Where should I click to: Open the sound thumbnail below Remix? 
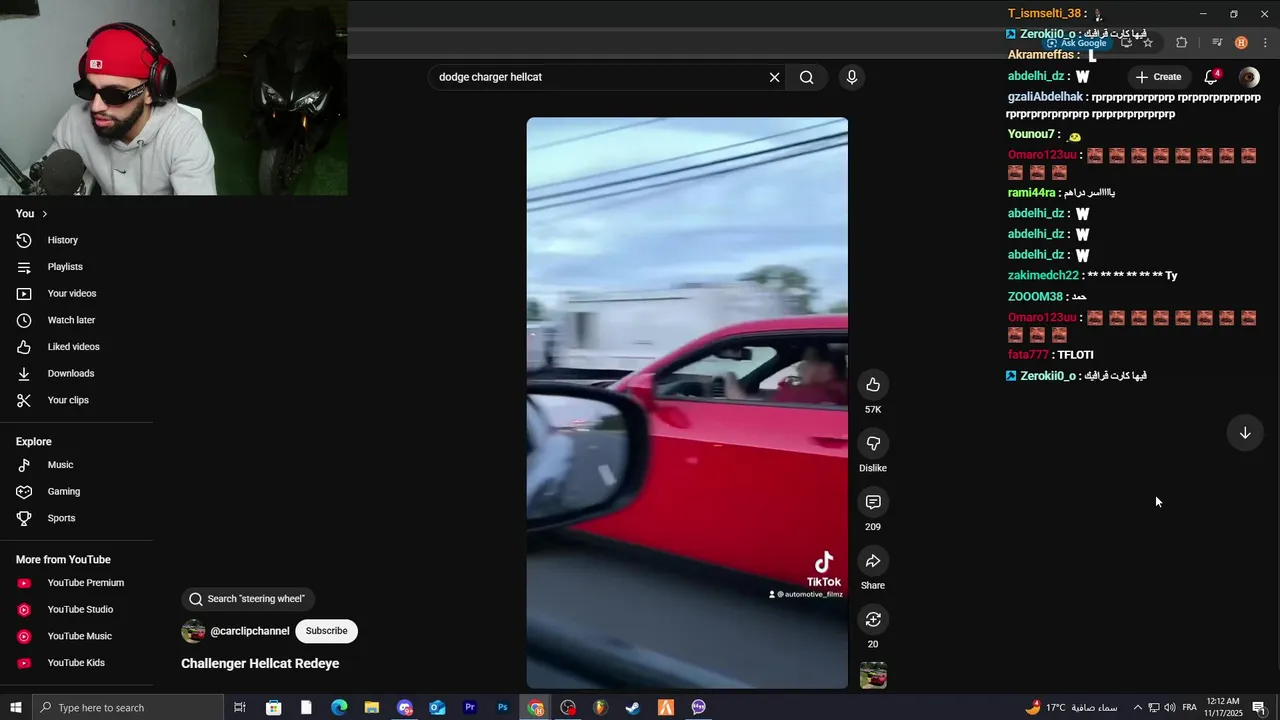coord(873,676)
